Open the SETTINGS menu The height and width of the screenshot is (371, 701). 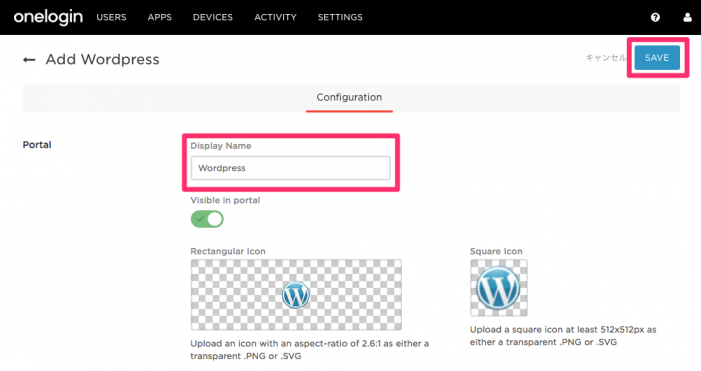click(340, 17)
